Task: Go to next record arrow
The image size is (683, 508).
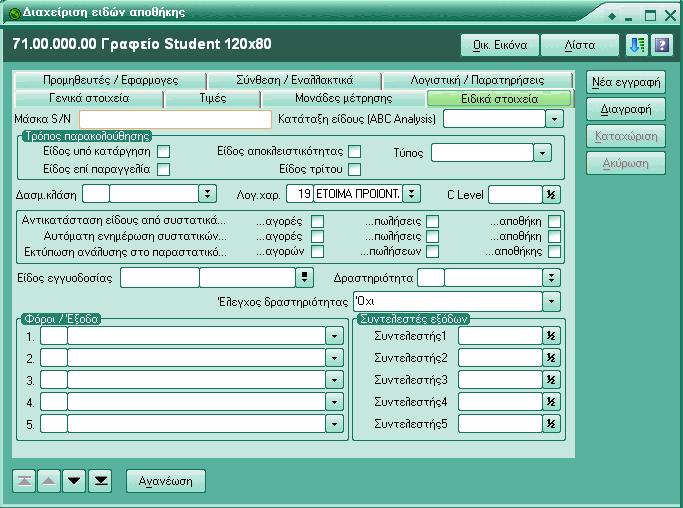Action: (x=74, y=481)
